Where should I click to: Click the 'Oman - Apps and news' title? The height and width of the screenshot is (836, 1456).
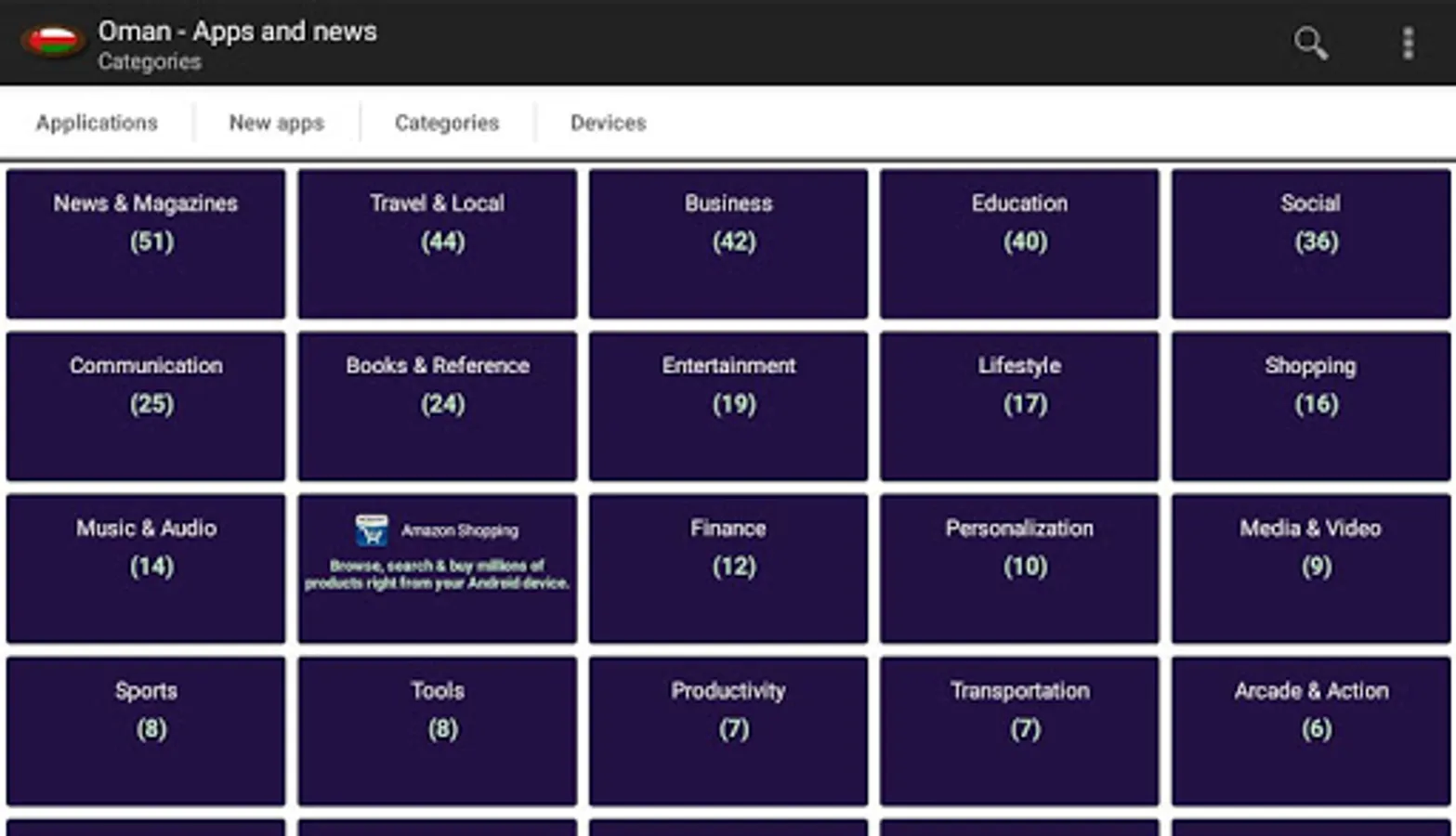238,32
